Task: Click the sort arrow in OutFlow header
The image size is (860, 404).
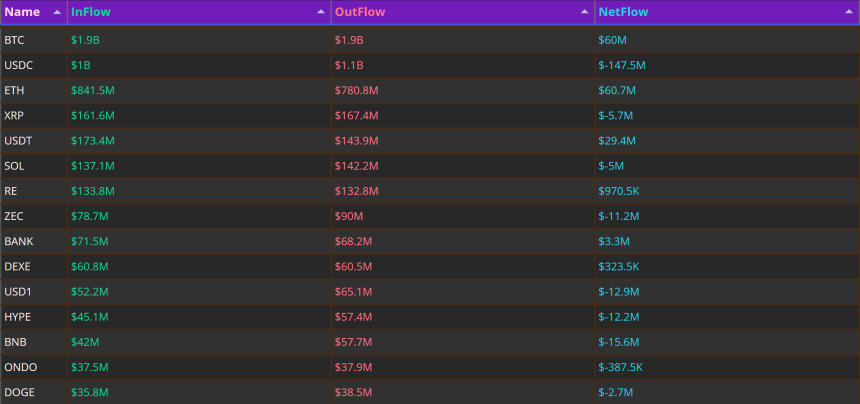Action: click(x=585, y=12)
